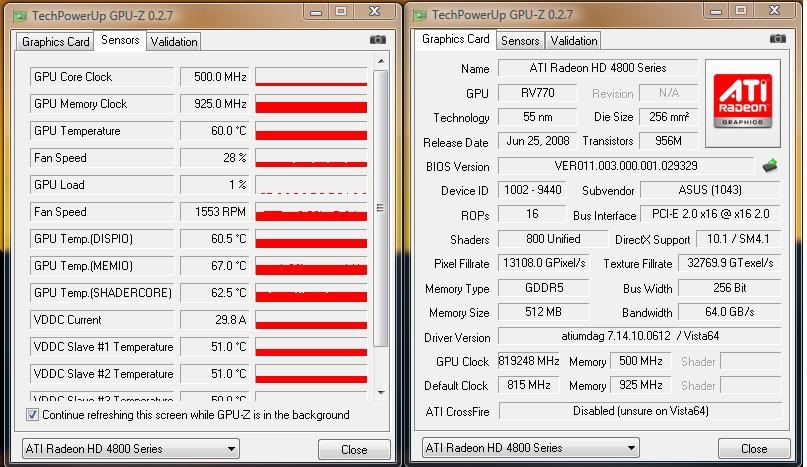
Task: Click the ATI CrossFire status field
Action: (x=640, y=411)
